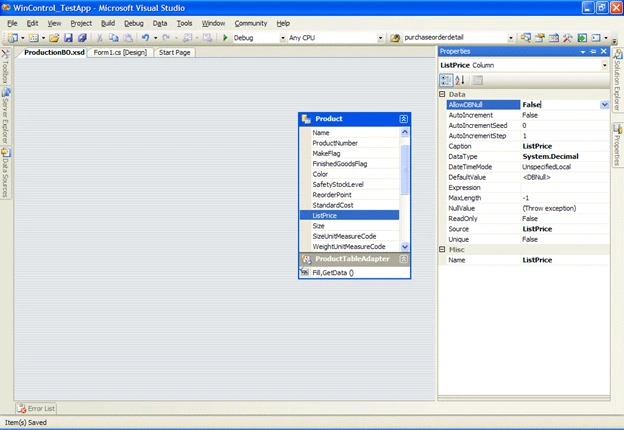
Task: Click the Redo arrow icon
Action: pos(166,38)
